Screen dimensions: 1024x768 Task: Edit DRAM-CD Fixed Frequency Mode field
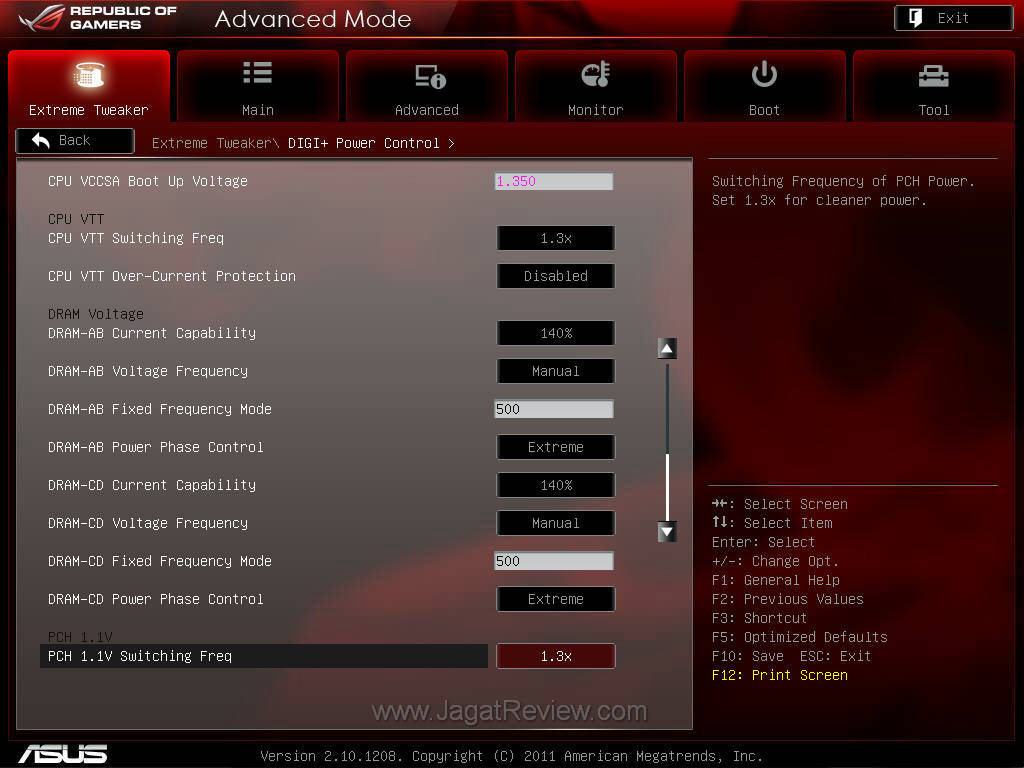[554, 561]
